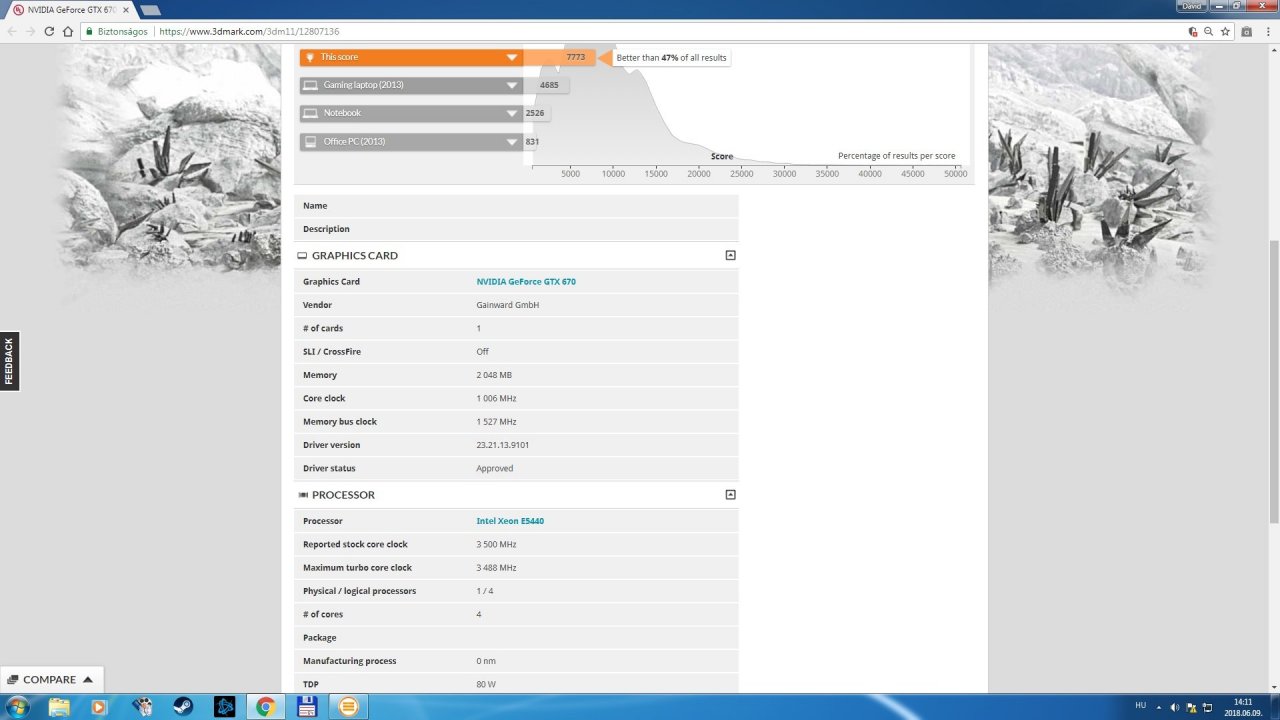Open the page zoom magnifier icon

tap(1209, 31)
